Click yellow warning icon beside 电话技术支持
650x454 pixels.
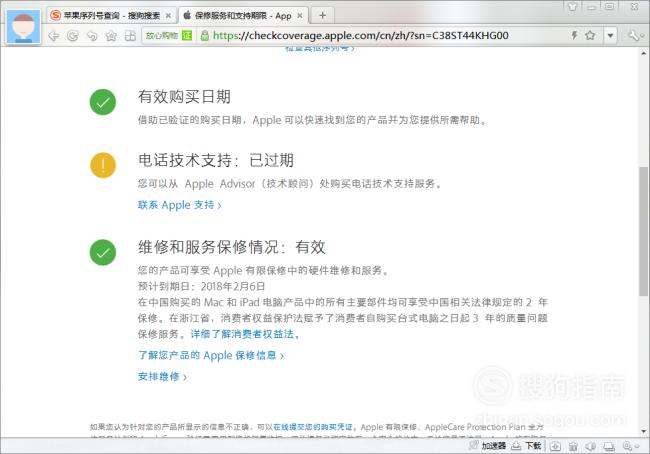pyautogui.click(x=103, y=165)
